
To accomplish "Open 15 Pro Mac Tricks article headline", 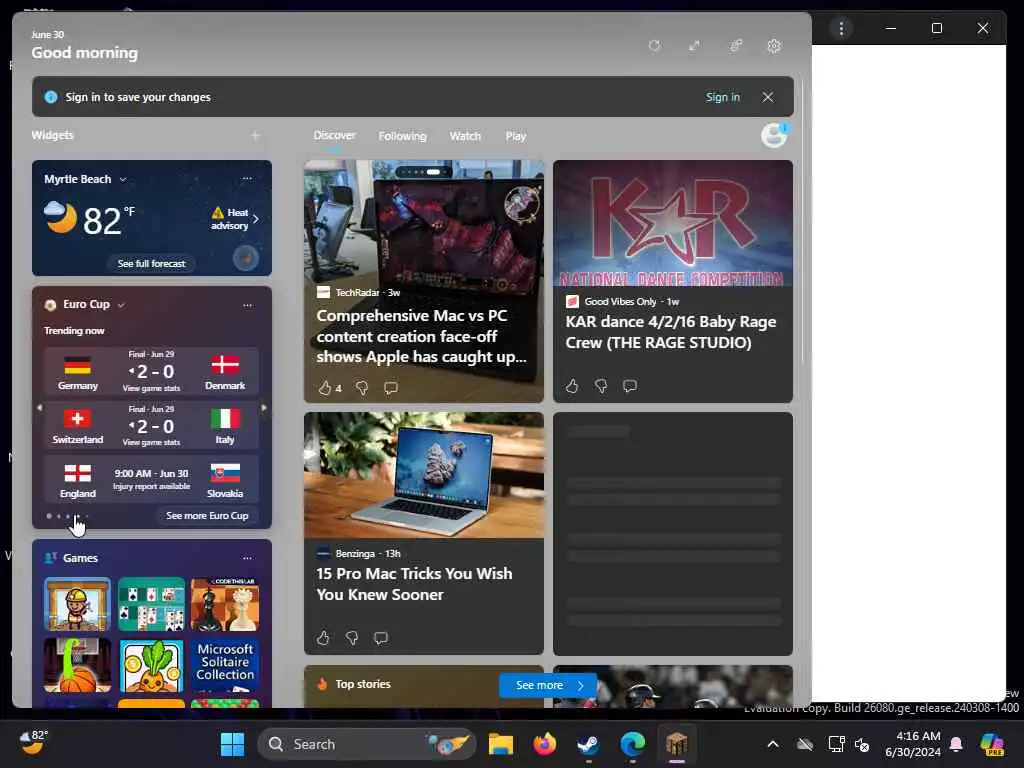I will pos(414,584).
